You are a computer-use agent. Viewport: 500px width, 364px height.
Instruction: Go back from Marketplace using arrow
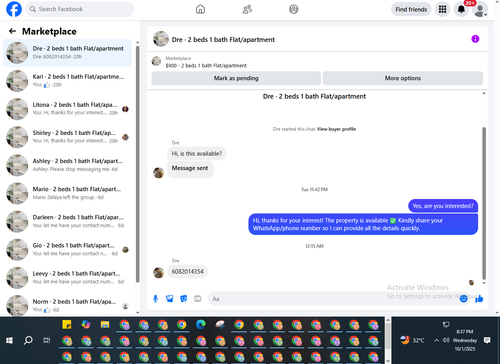click(12, 31)
